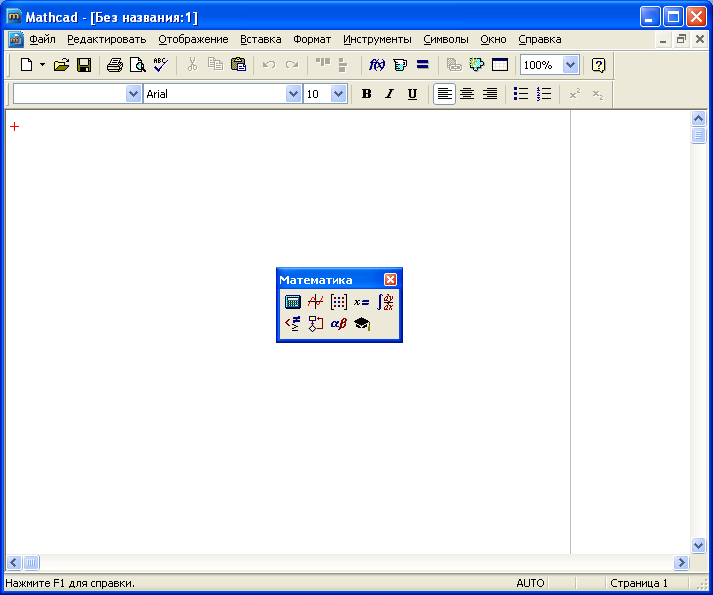The width and height of the screenshot is (713, 595).
Task: Open Calculus integral palette in Математика
Action: (x=385, y=302)
